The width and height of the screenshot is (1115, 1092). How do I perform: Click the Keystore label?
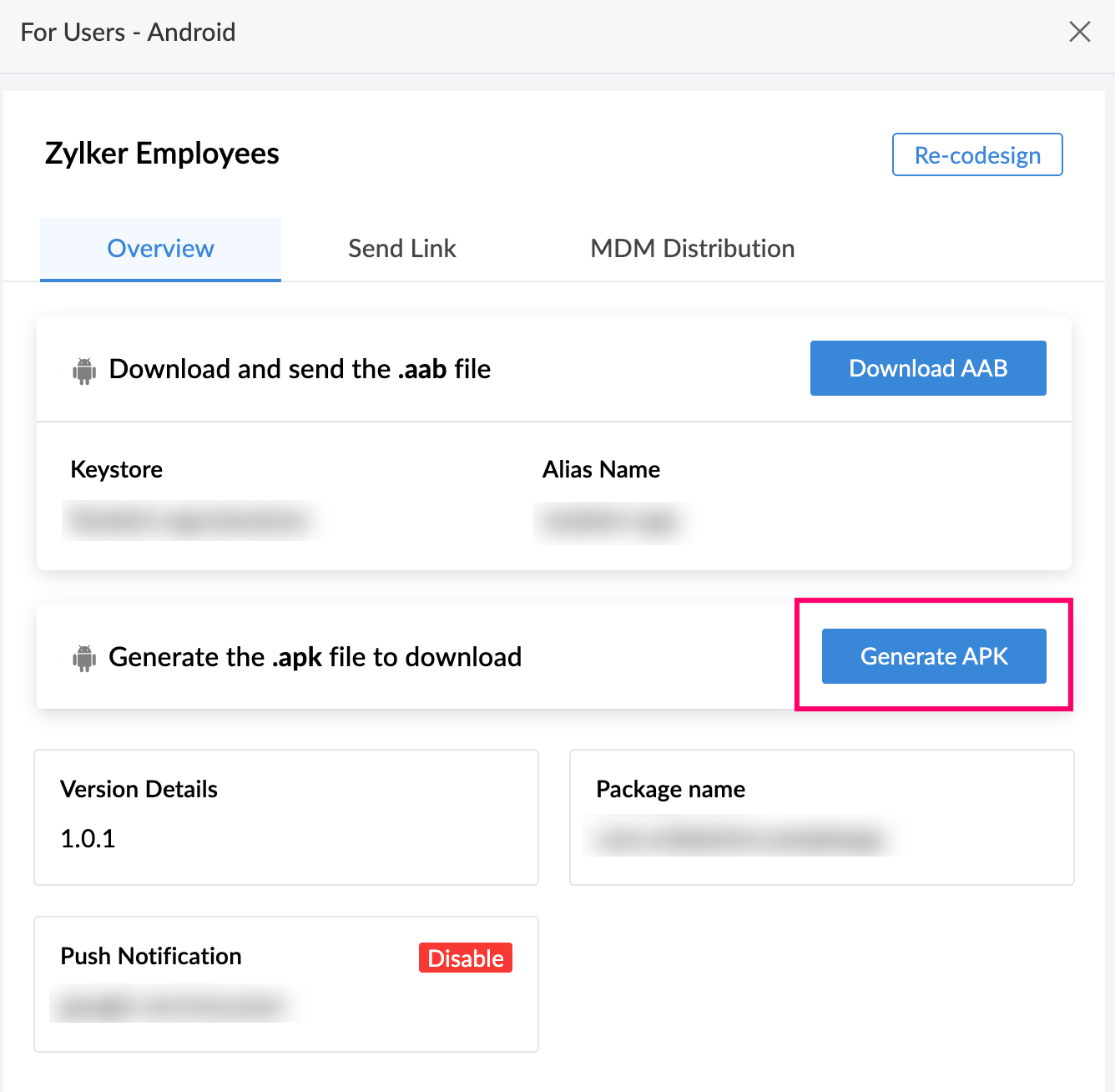pos(116,469)
